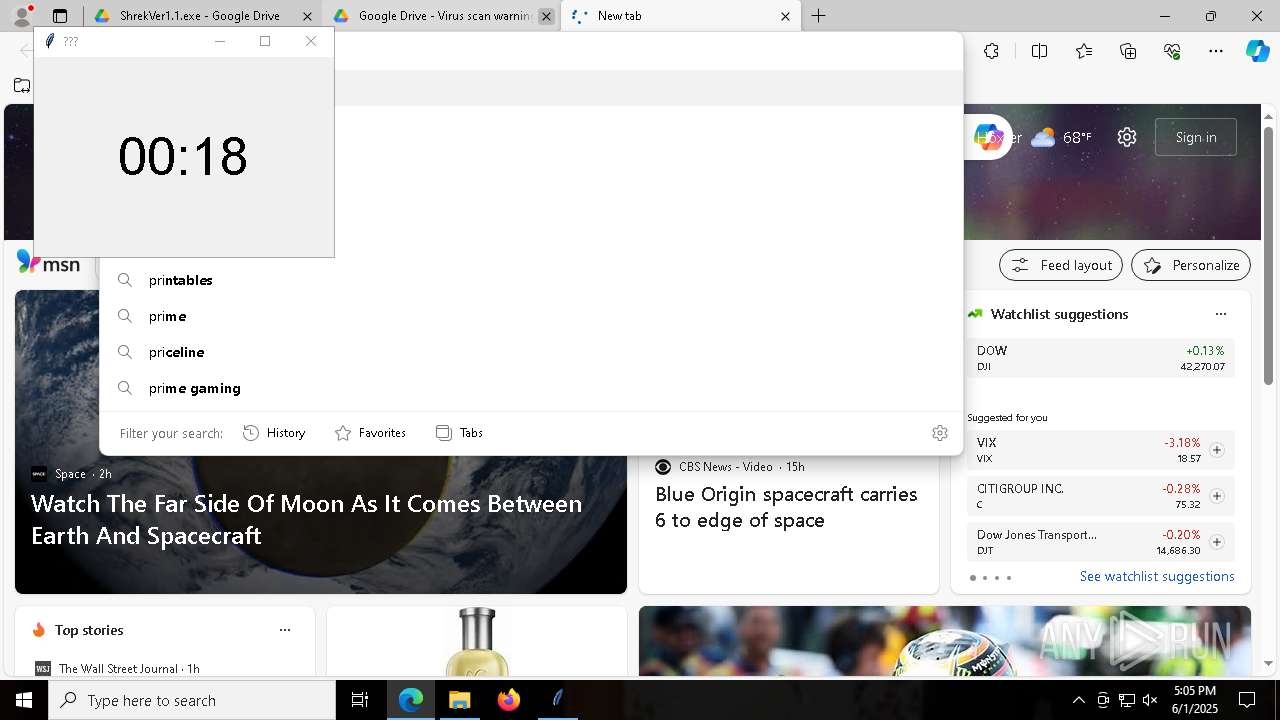Image resolution: width=1280 pixels, height=720 pixels.
Task: Filter the search by Tabs
Action: (x=459, y=433)
